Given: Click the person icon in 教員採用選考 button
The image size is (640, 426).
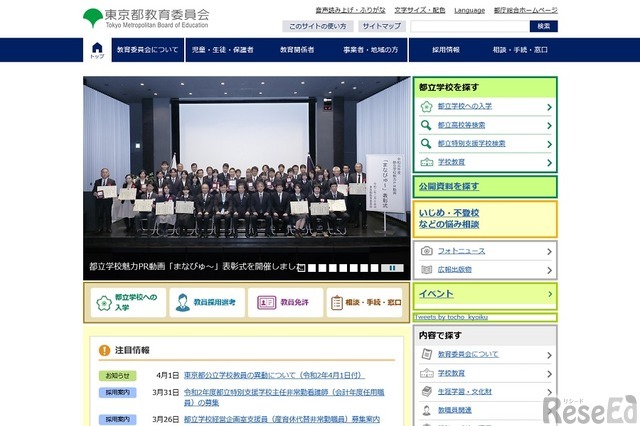Looking at the screenshot, I should tap(182, 302).
